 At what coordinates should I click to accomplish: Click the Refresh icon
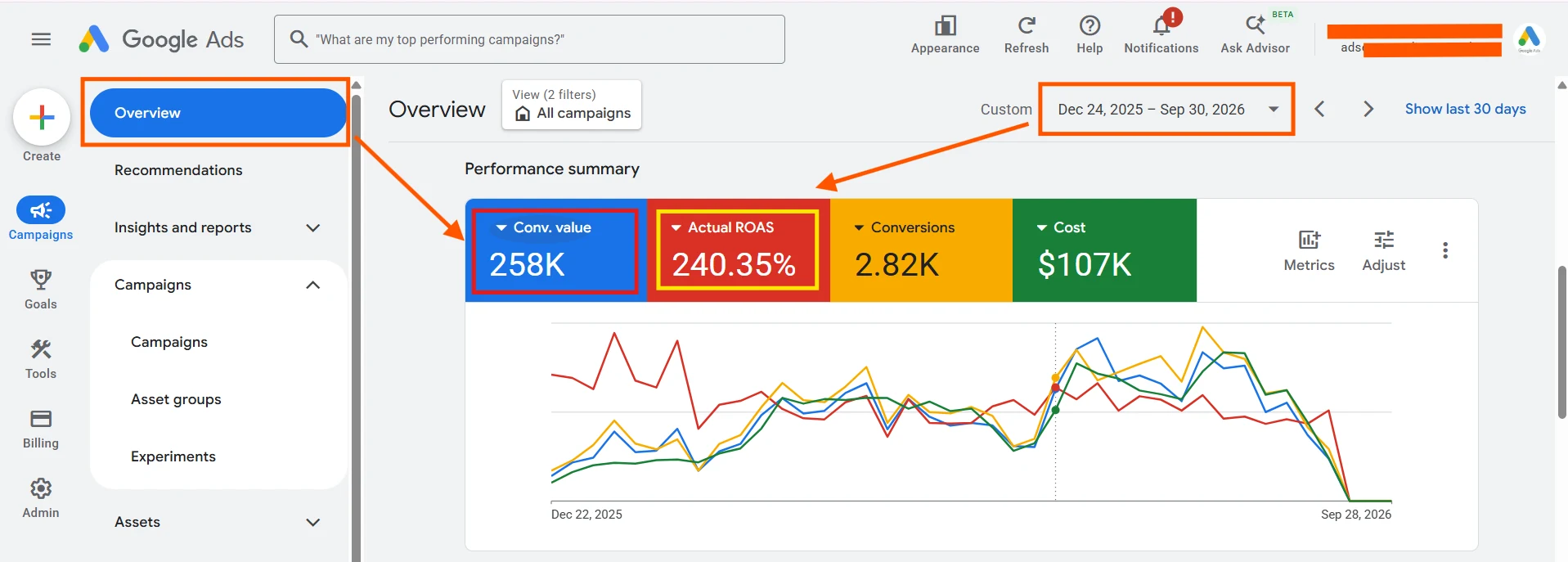pos(1027,25)
